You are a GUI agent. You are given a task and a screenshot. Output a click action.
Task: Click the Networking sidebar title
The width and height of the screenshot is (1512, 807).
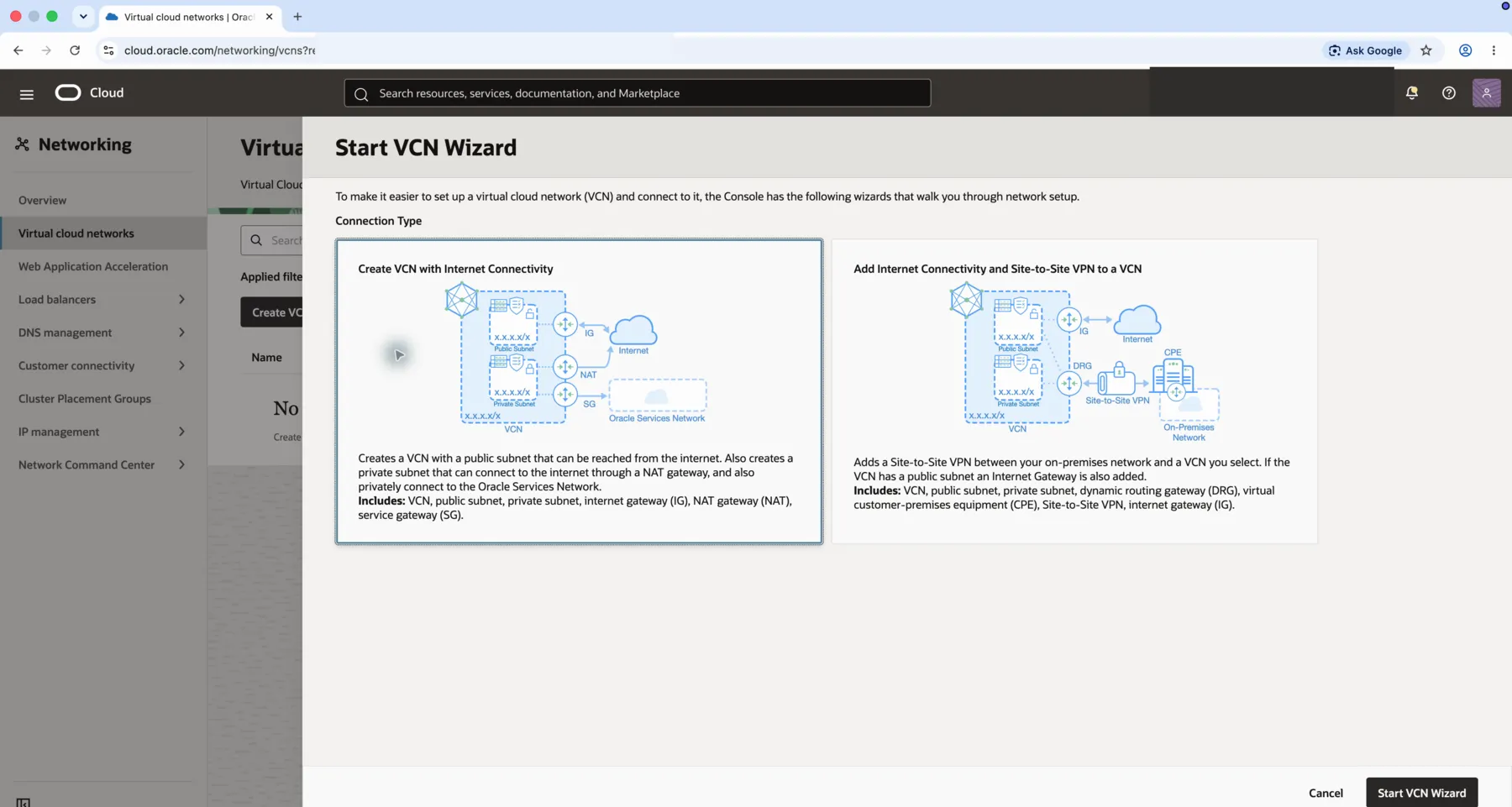click(x=85, y=144)
